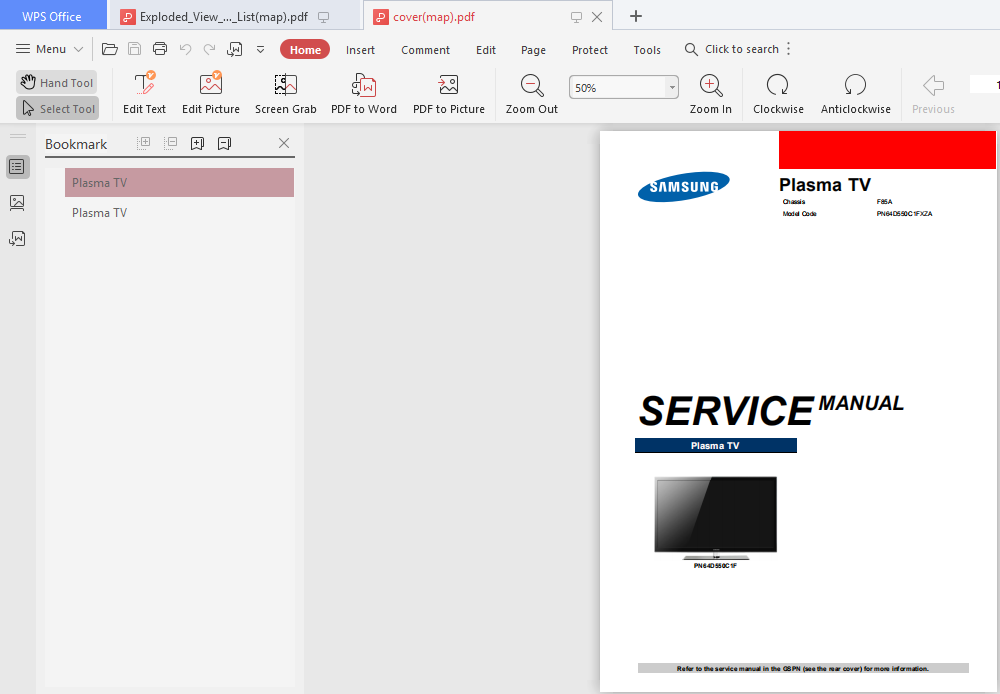The width and height of the screenshot is (1000, 694).
Task: Close the Bookmark panel
Action: pos(284,143)
